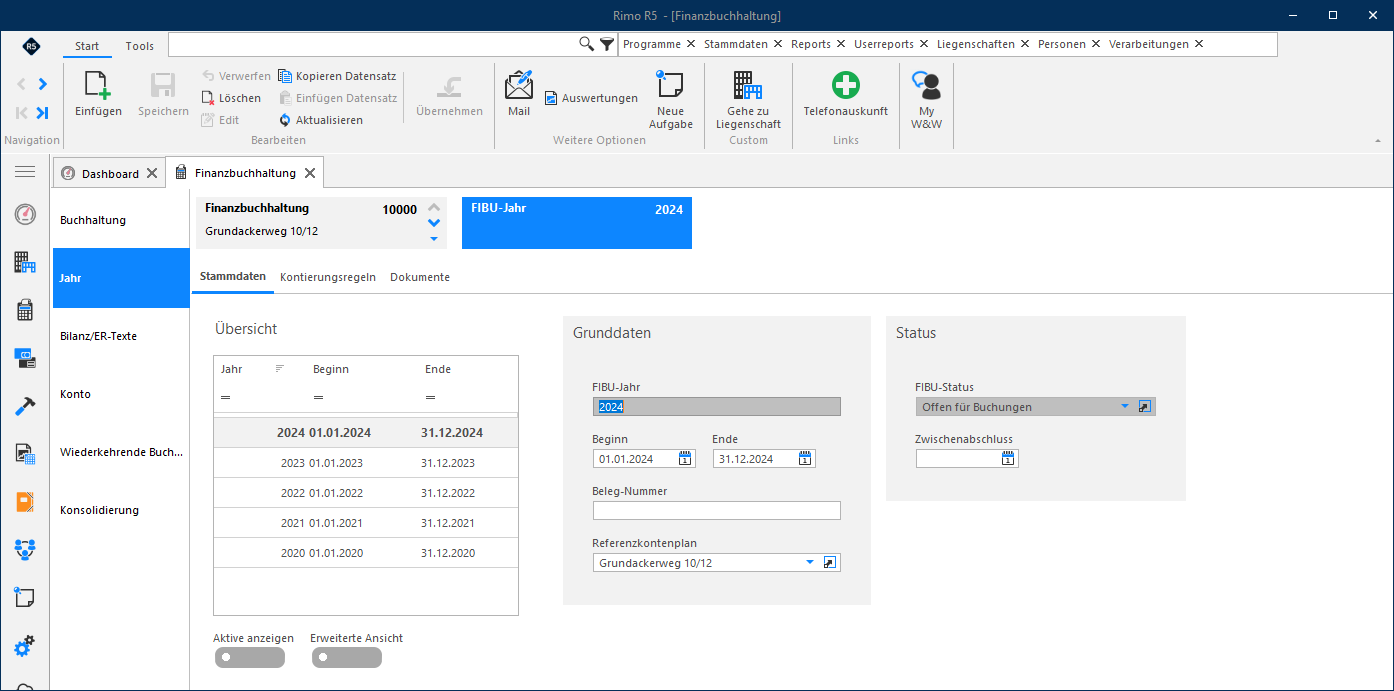This screenshot has height=691, width=1394.
Task: Open the people group sidebar icon
Action: pos(25,549)
